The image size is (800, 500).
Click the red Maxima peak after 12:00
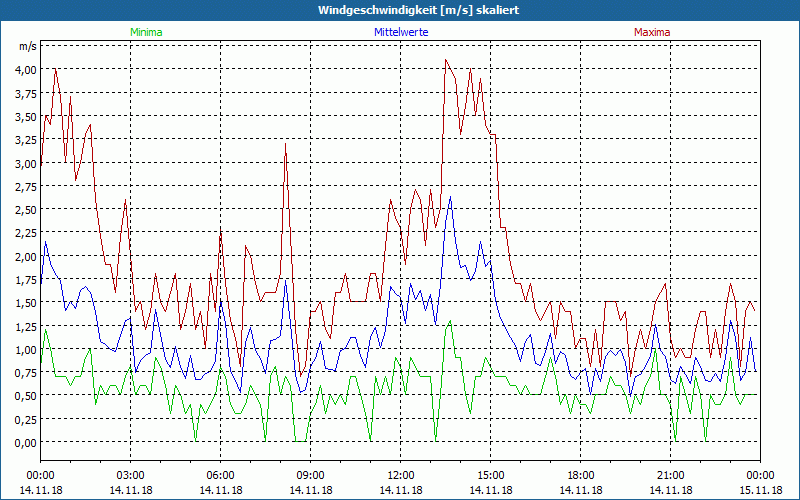pos(446,60)
